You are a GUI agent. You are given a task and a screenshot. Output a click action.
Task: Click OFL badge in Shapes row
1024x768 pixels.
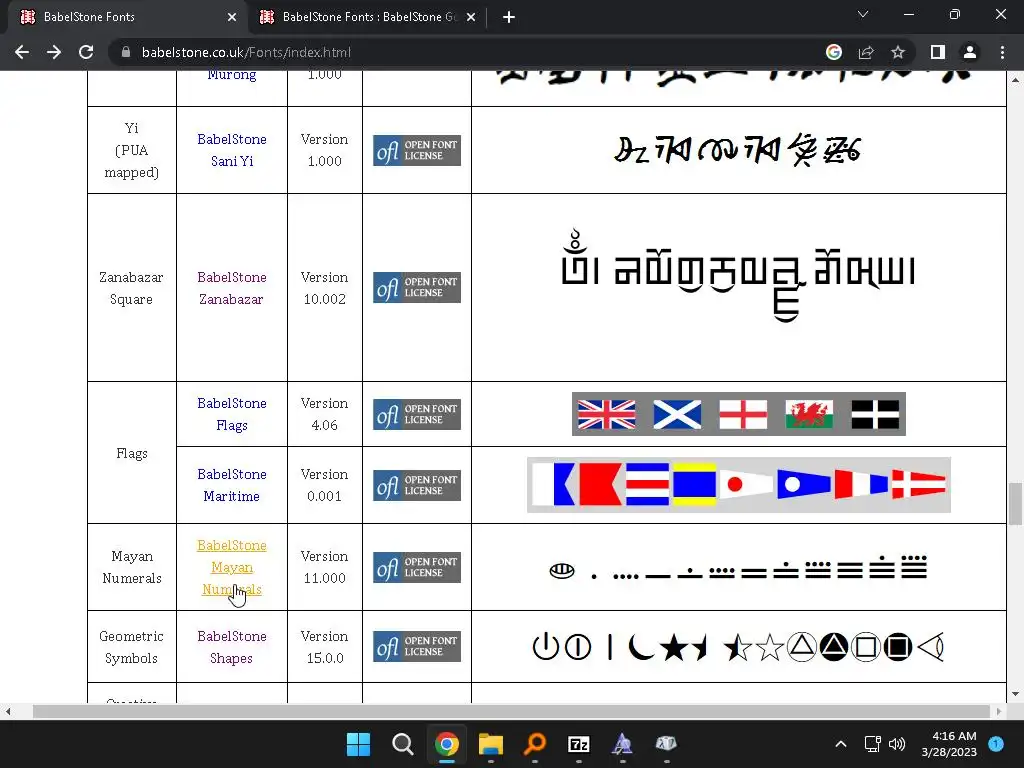tap(417, 647)
